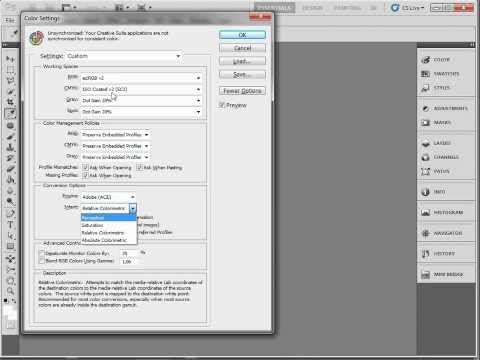The height and width of the screenshot is (360, 480).
Task: Toggle Profile Mismatches Ask When Opening
Action: point(85,167)
